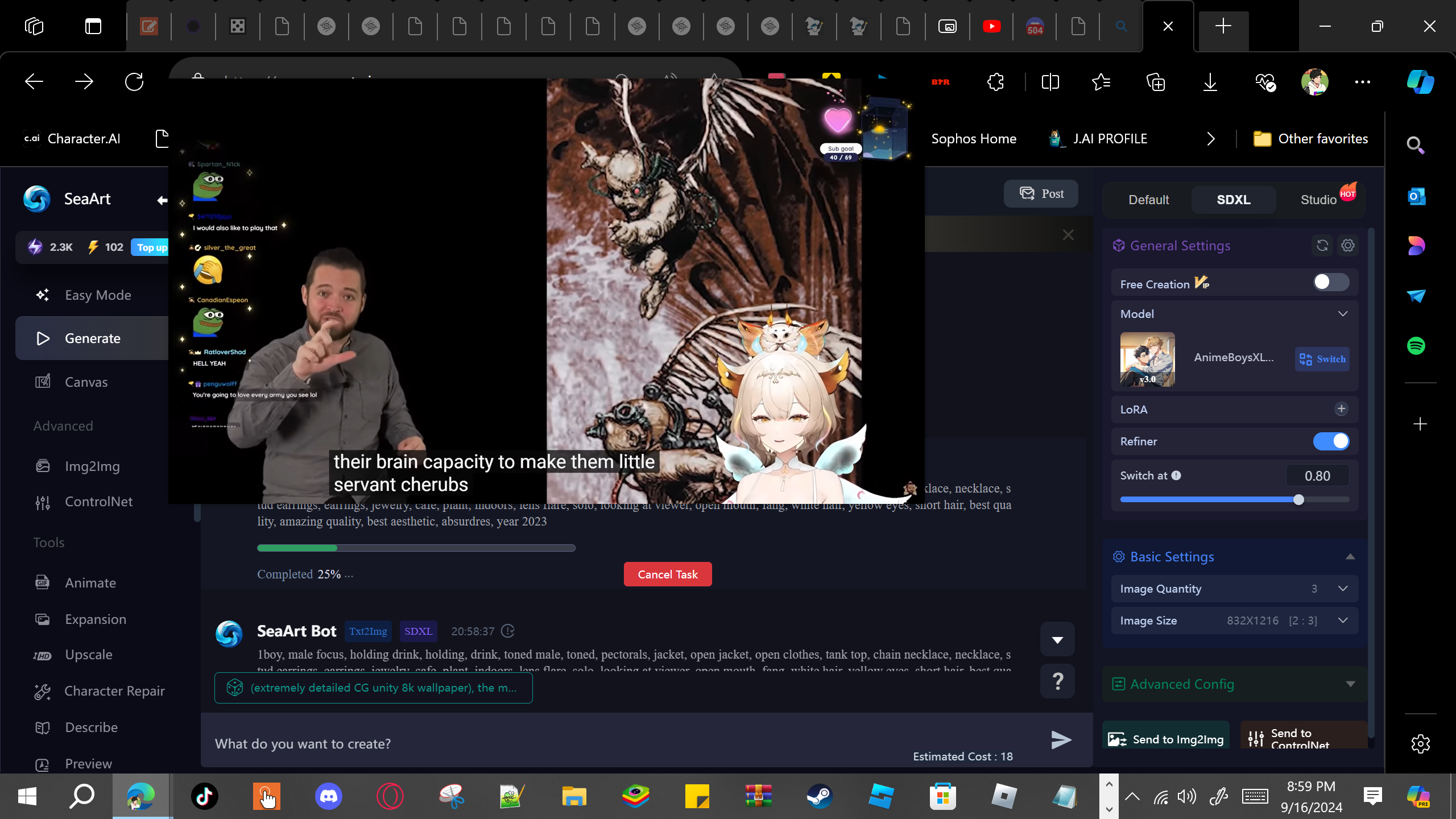The height and width of the screenshot is (819, 1456).
Task: Toggle the Free Creation switch
Action: coord(1331,282)
